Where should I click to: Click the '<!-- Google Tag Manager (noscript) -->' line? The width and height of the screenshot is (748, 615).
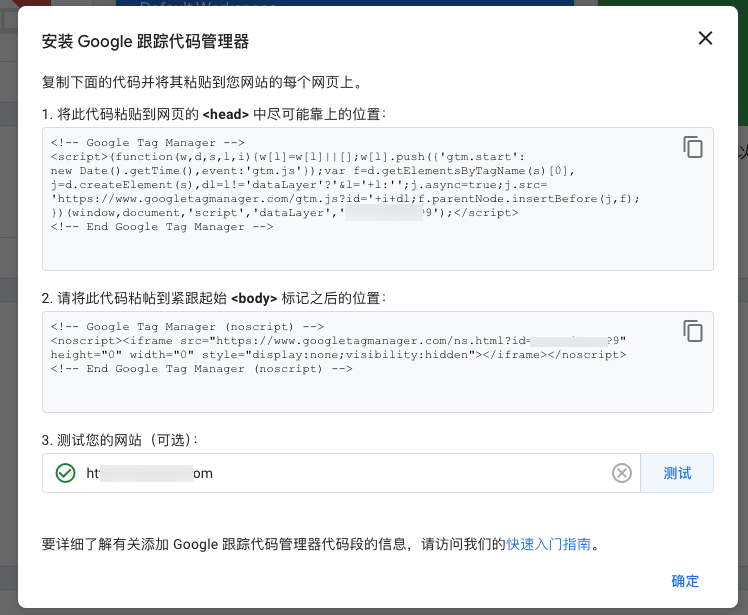click(187, 327)
